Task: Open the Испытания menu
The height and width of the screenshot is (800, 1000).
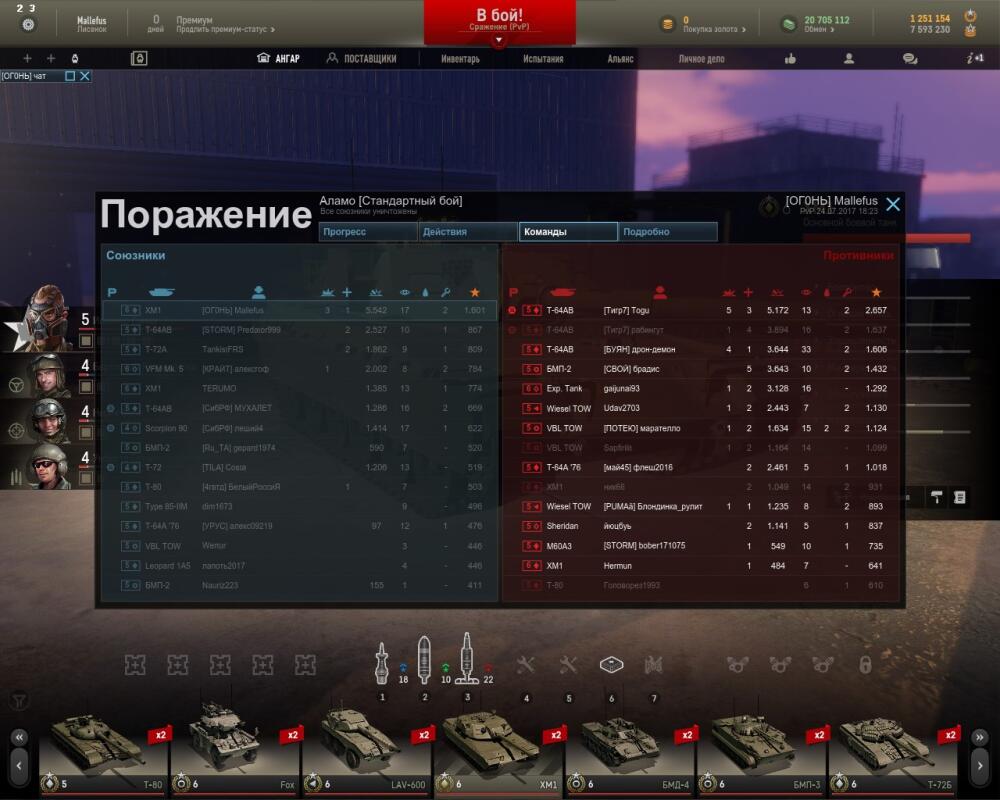Action: [543, 59]
